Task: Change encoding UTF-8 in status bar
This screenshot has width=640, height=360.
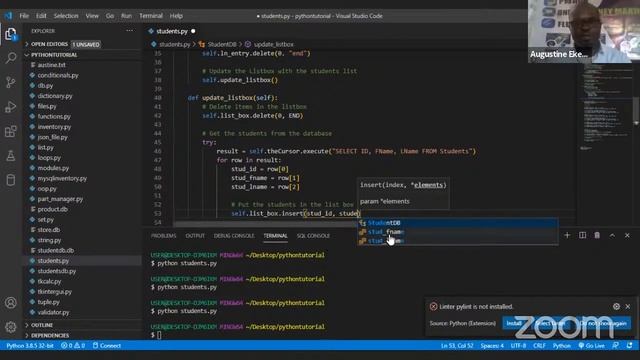Action: point(518,346)
